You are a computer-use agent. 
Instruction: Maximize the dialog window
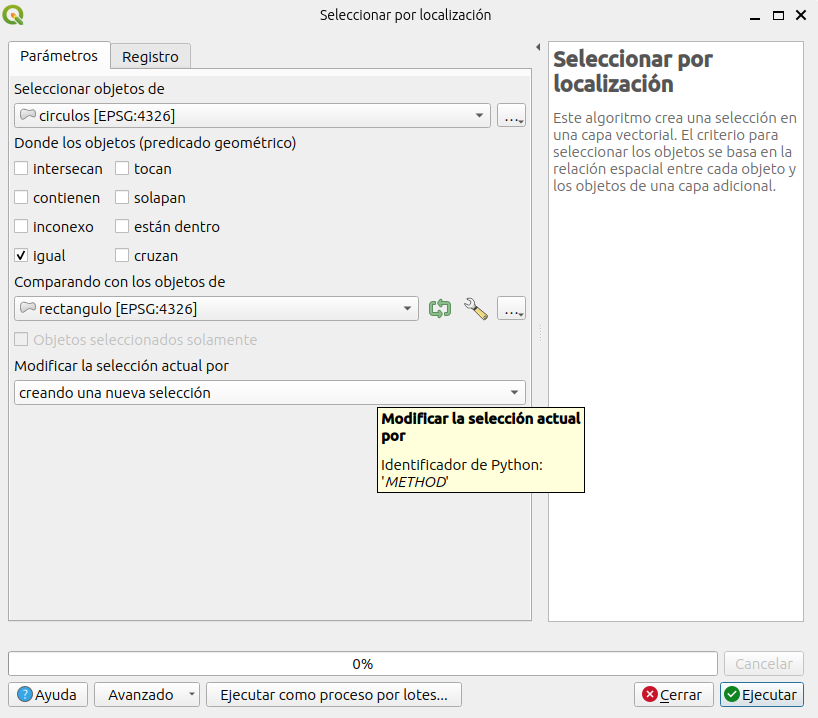point(776,15)
